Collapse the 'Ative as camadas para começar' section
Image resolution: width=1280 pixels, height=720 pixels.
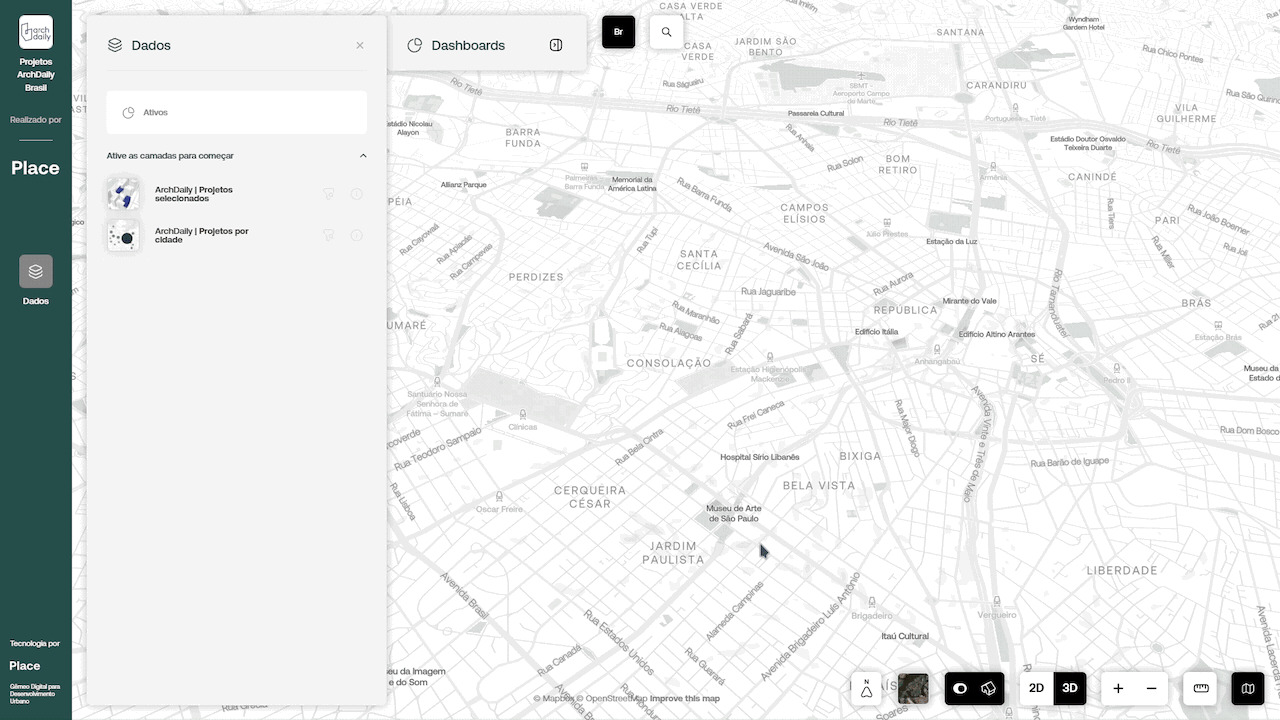[x=363, y=156]
